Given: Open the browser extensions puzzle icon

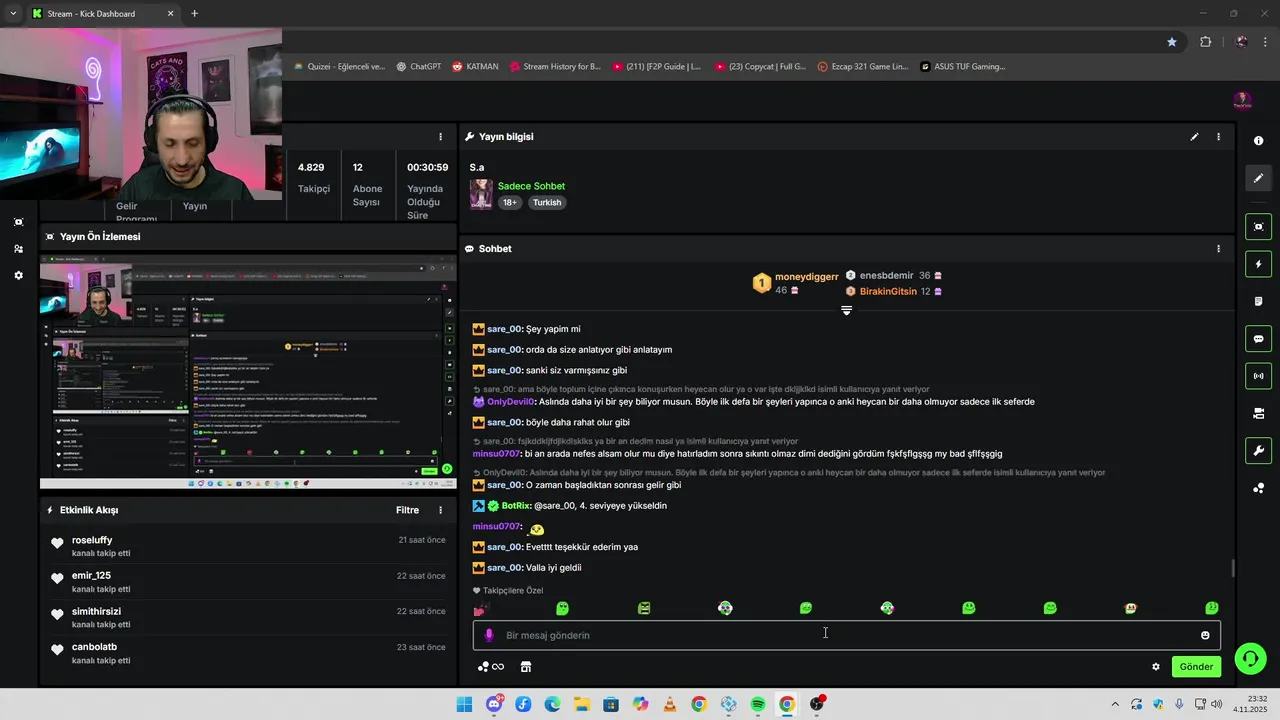Looking at the screenshot, I should tap(1205, 42).
